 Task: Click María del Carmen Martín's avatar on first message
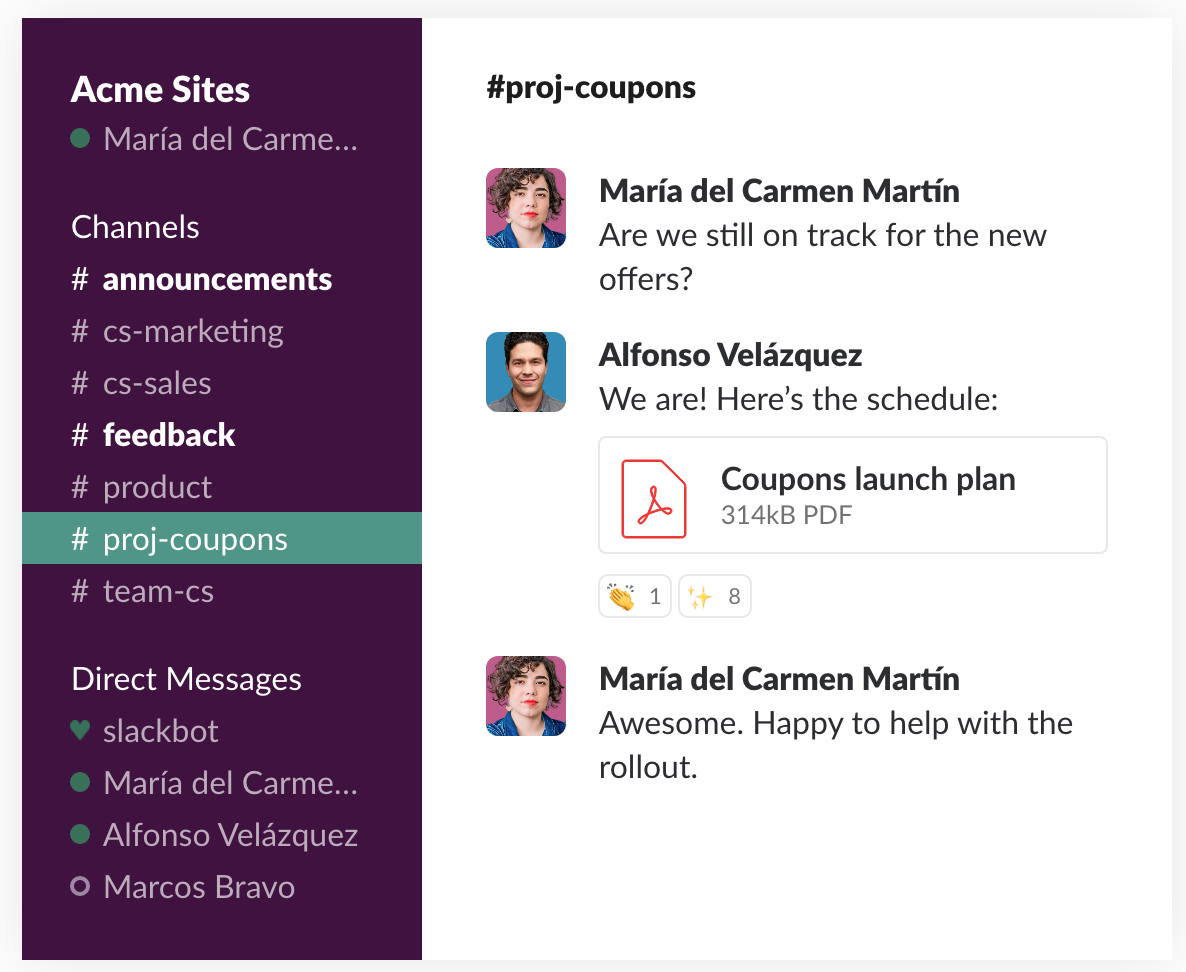coord(526,208)
